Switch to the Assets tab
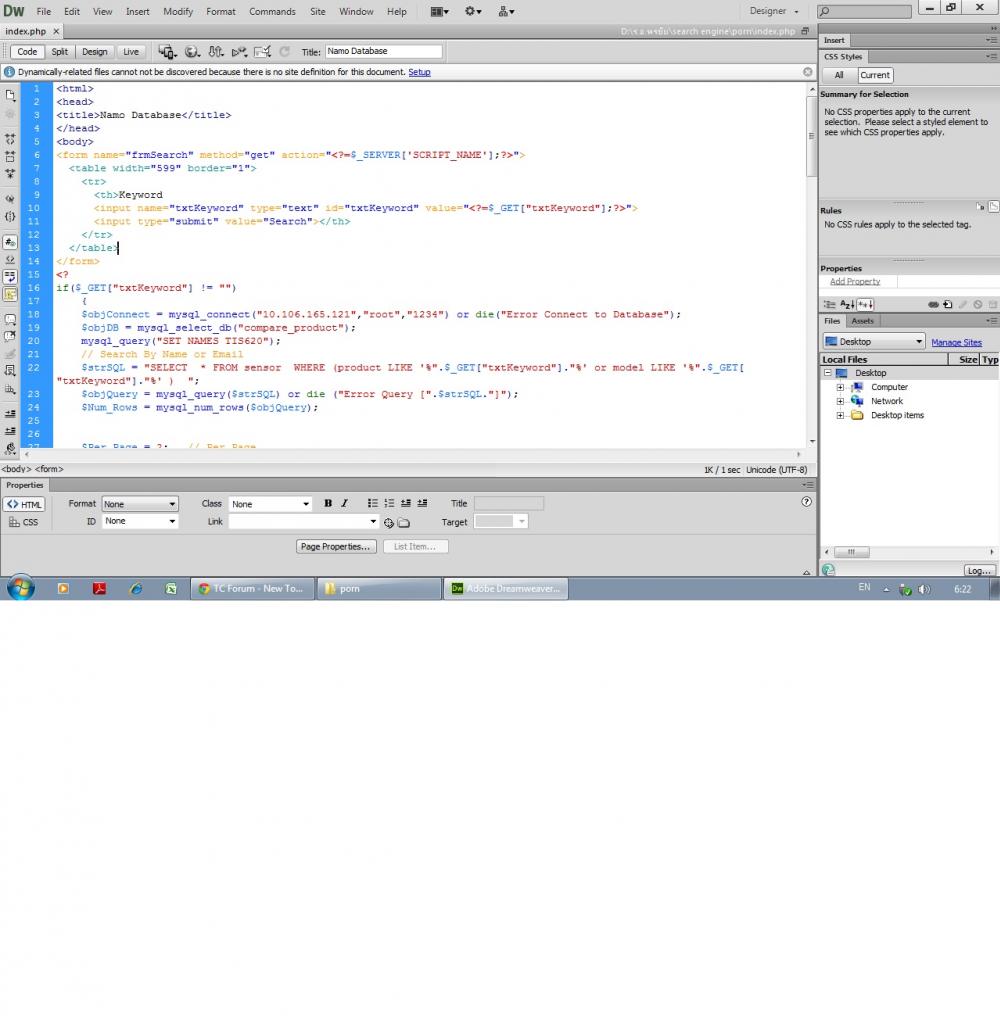The height and width of the screenshot is (1016, 1000). tap(862, 321)
